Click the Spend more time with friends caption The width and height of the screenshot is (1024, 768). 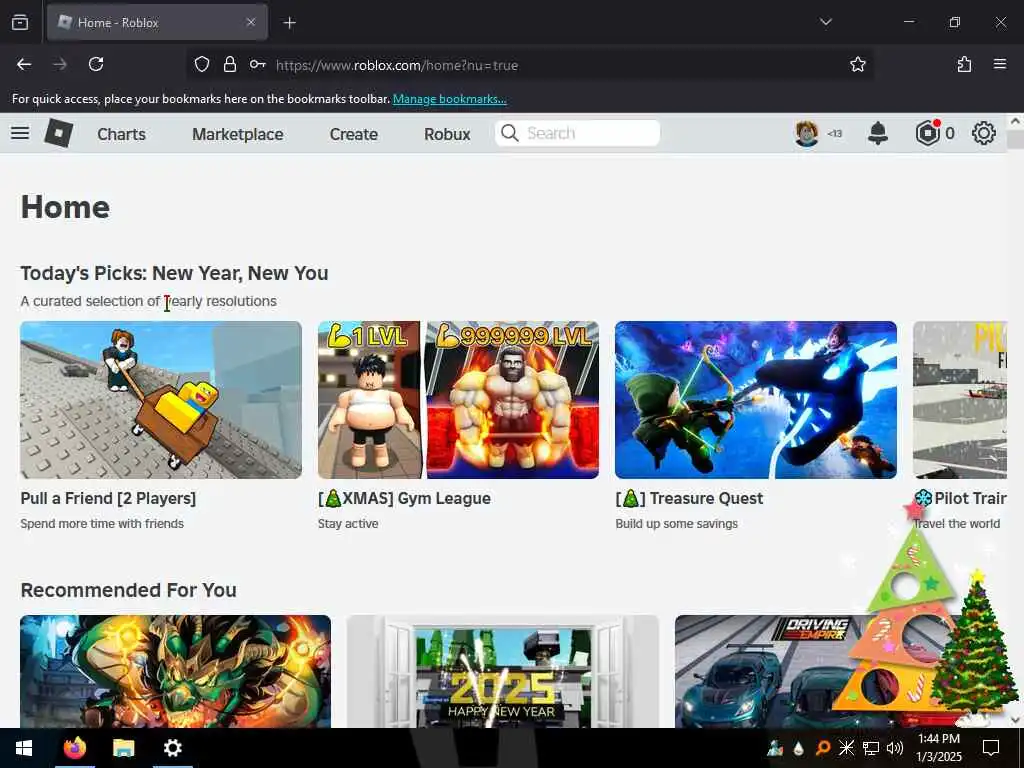[x=102, y=524]
